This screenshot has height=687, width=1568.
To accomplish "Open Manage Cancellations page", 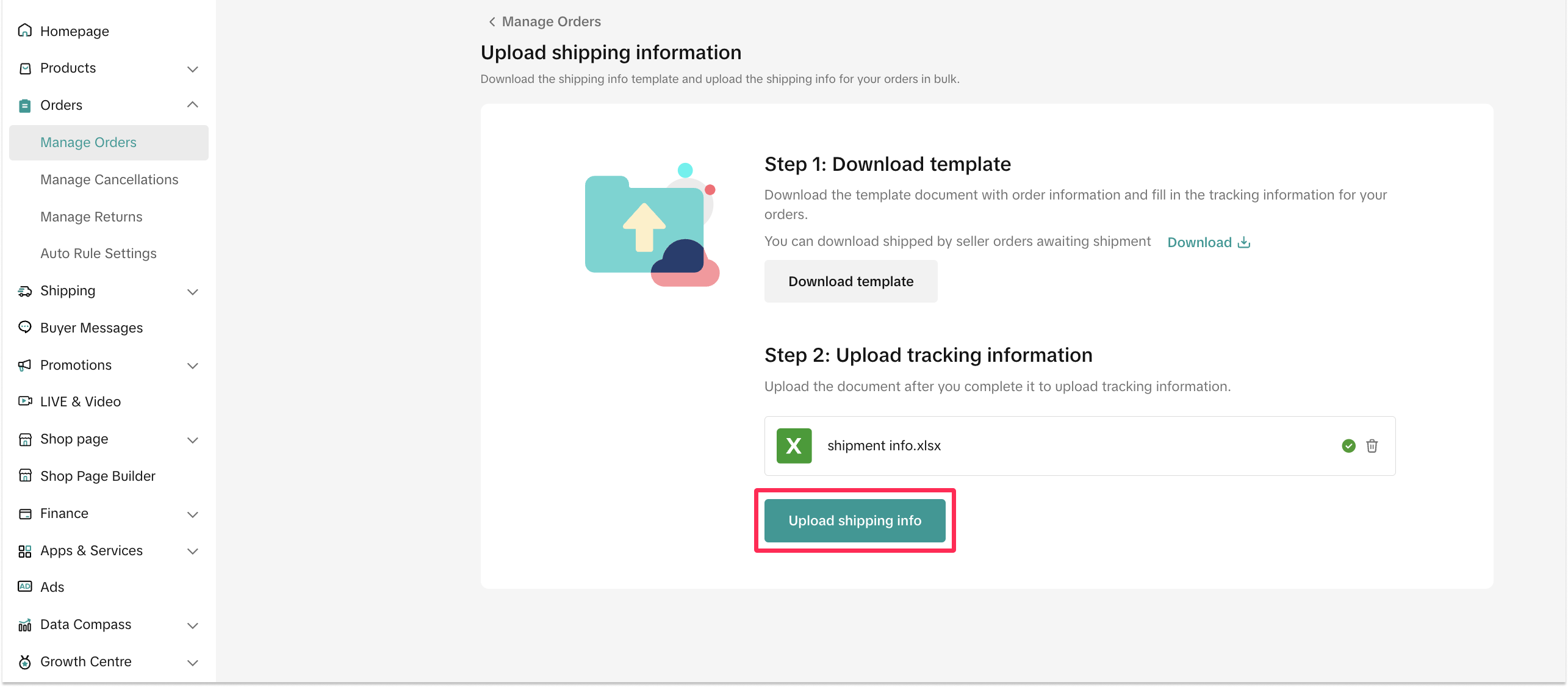I will [109, 179].
